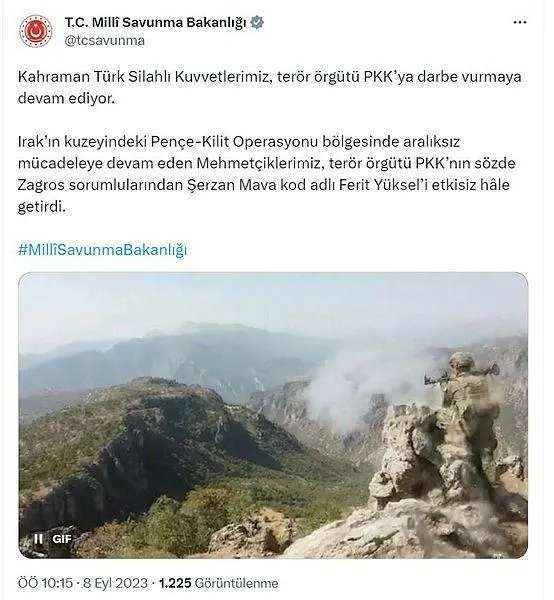
Task: Click the T.C. Millî Savunma Bakanlığı display name
Action: [x=156, y=23]
